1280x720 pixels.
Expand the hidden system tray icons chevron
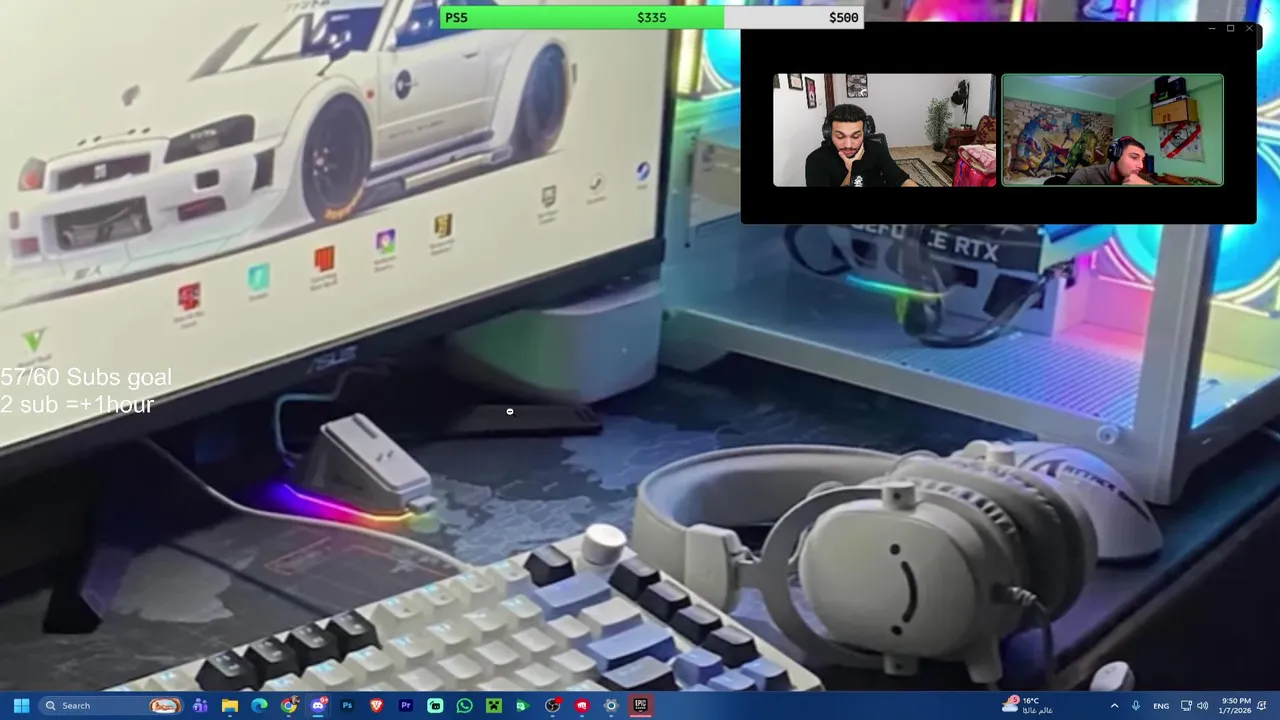1114,705
